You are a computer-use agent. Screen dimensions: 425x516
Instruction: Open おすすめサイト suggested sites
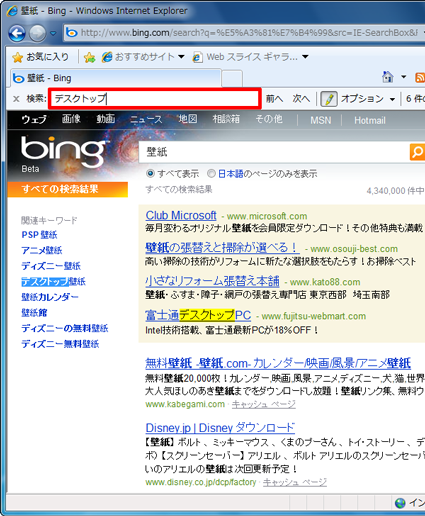(x=139, y=57)
